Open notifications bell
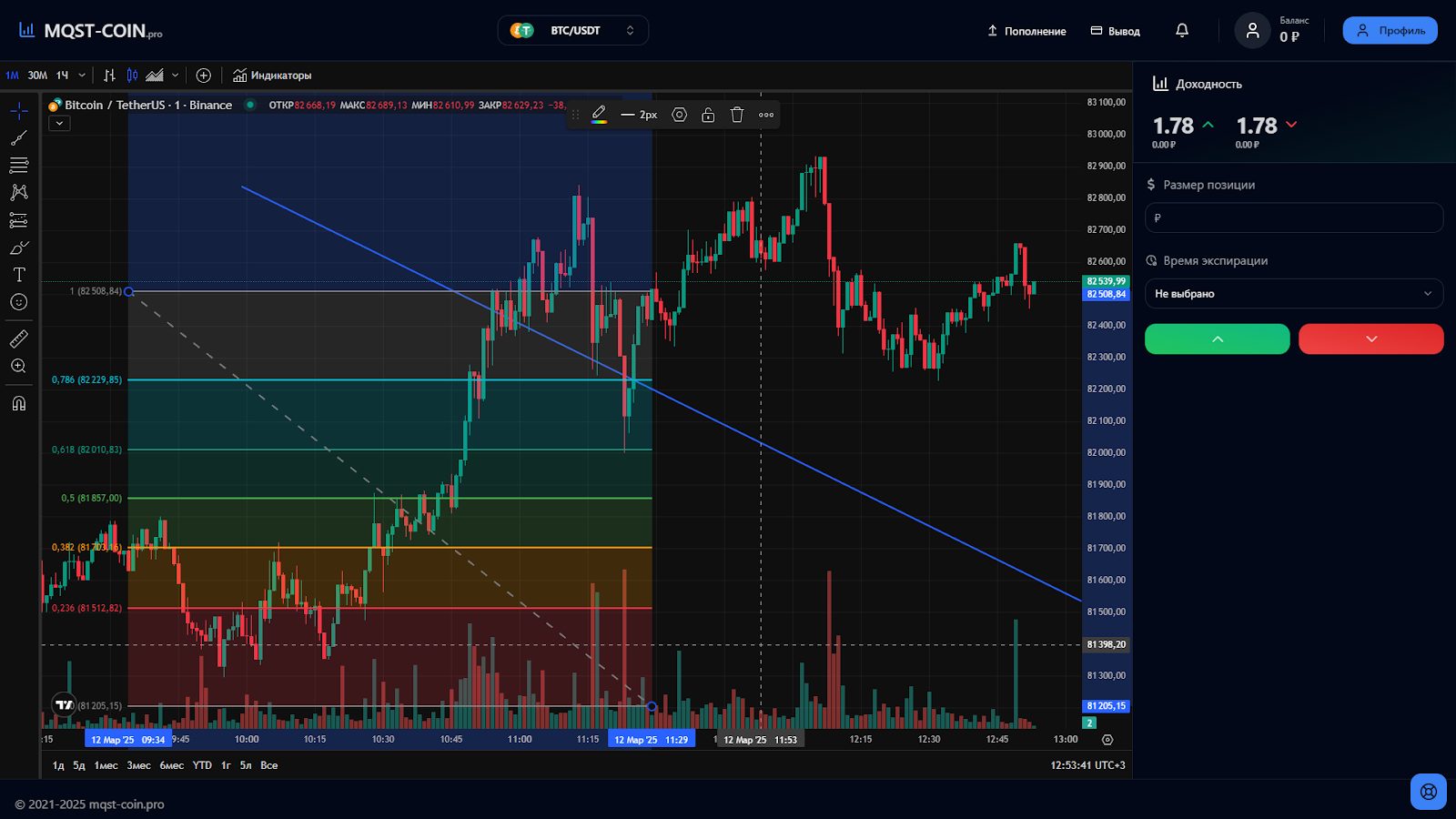The height and width of the screenshot is (819, 1456). coord(1182,30)
